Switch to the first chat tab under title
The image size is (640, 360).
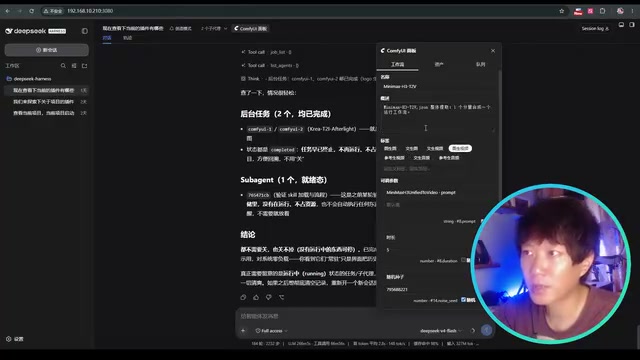[107, 38]
